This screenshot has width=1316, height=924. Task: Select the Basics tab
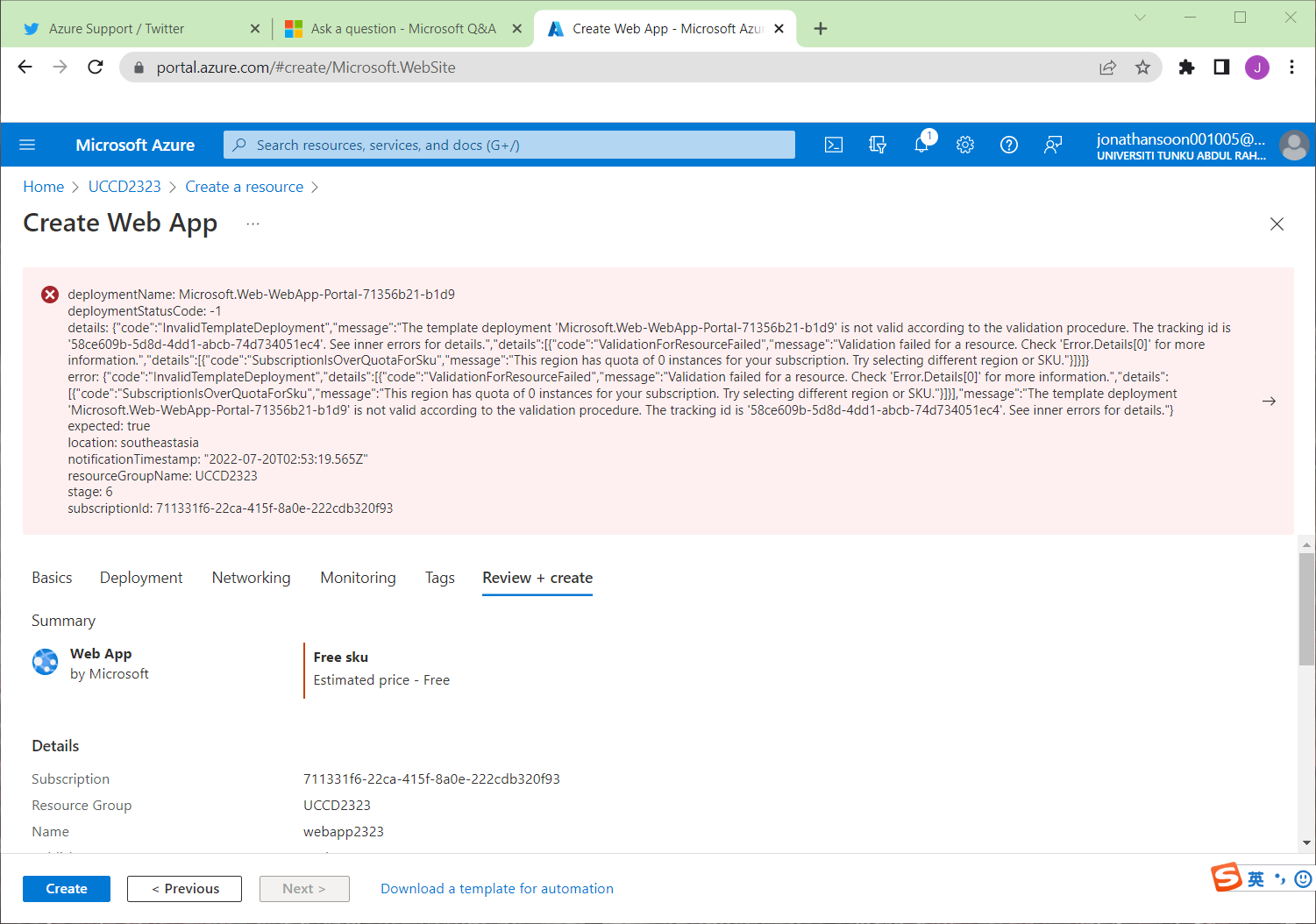[52, 578]
